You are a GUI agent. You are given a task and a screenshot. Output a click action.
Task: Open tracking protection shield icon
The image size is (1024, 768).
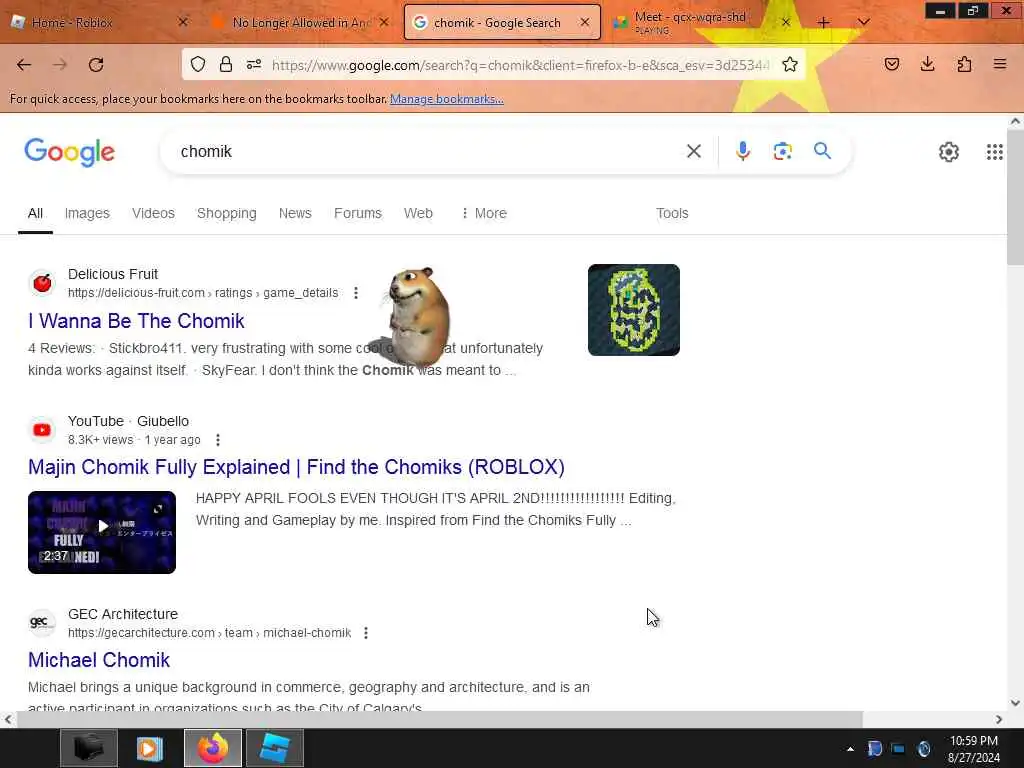tap(198, 64)
